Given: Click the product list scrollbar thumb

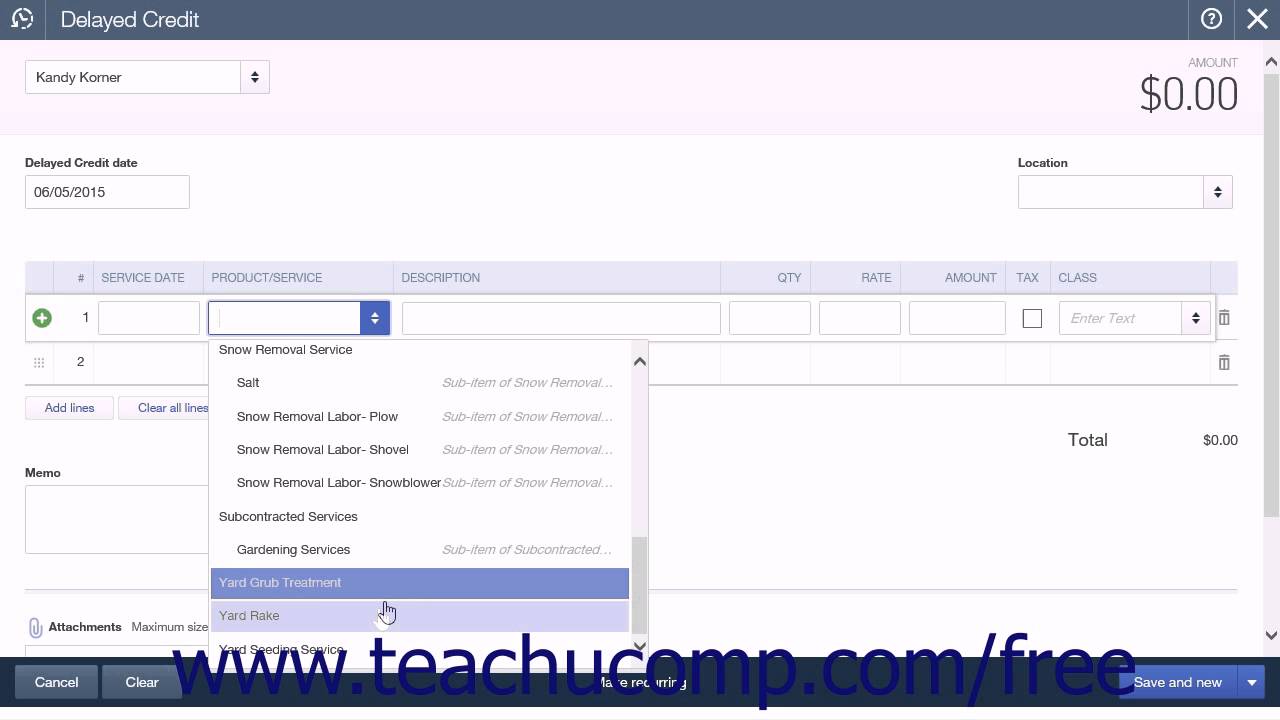Looking at the screenshot, I should click(640, 585).
